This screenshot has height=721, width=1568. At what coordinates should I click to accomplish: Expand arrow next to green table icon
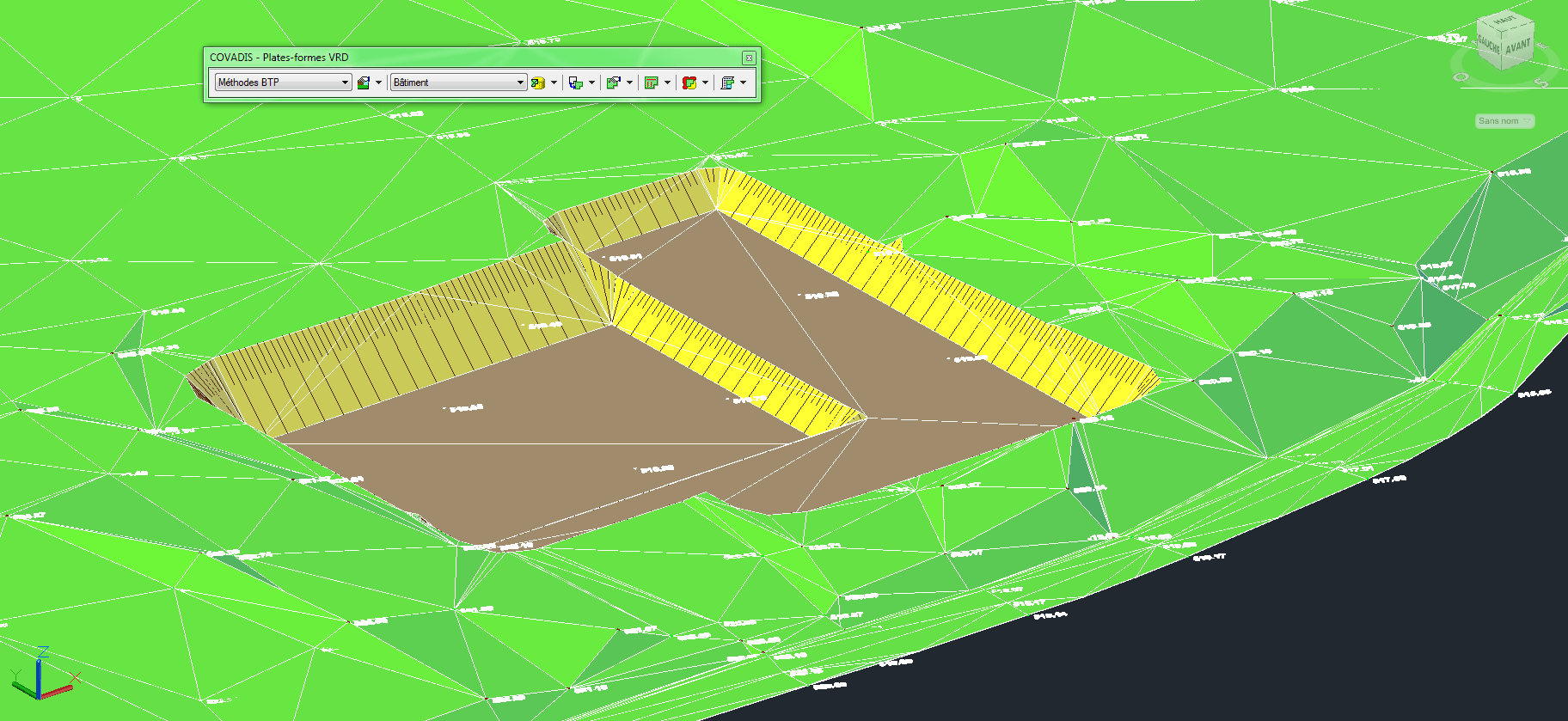click(667, 82)
